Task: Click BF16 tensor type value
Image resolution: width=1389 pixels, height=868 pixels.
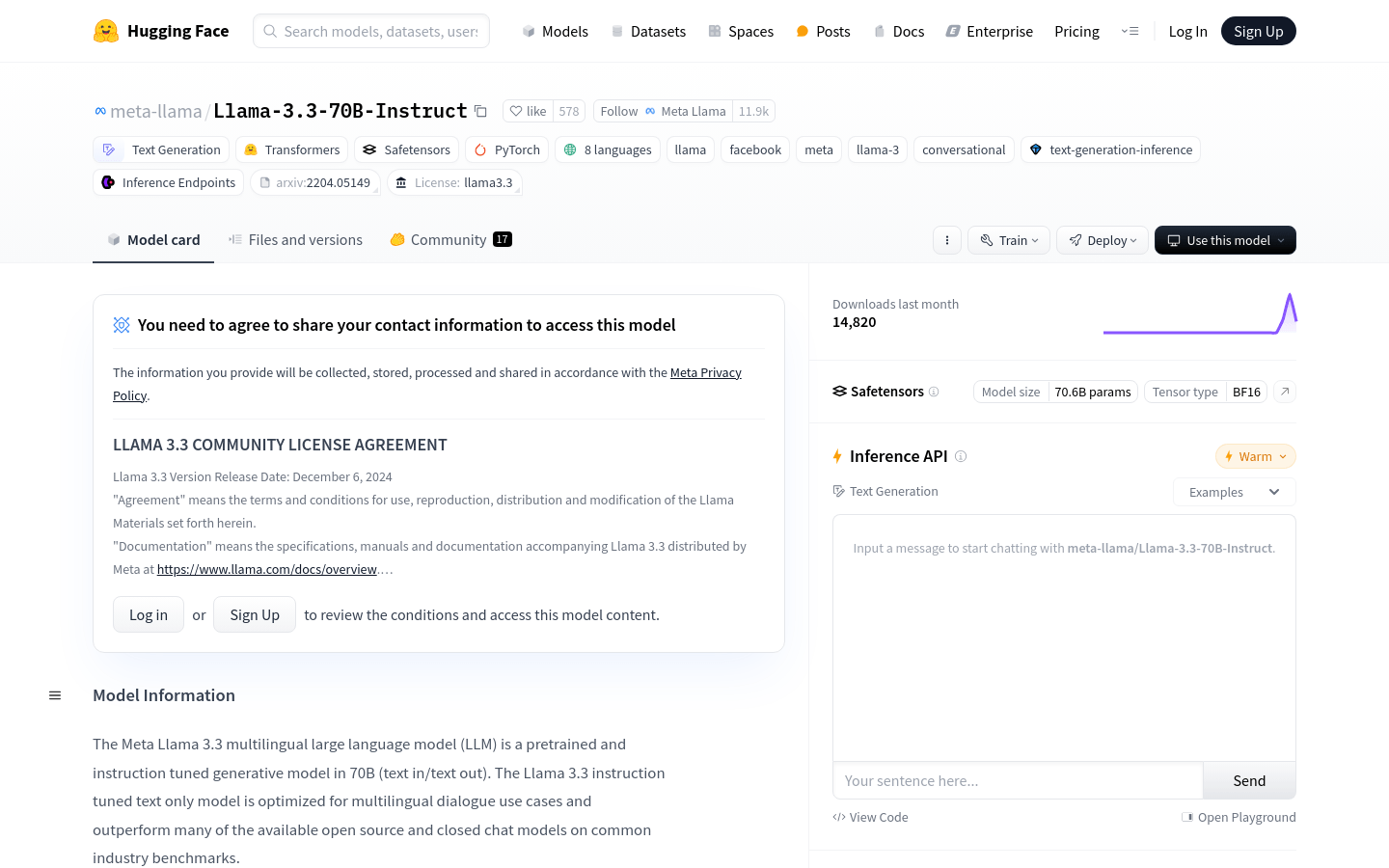Action: (x=1246, y=392)
